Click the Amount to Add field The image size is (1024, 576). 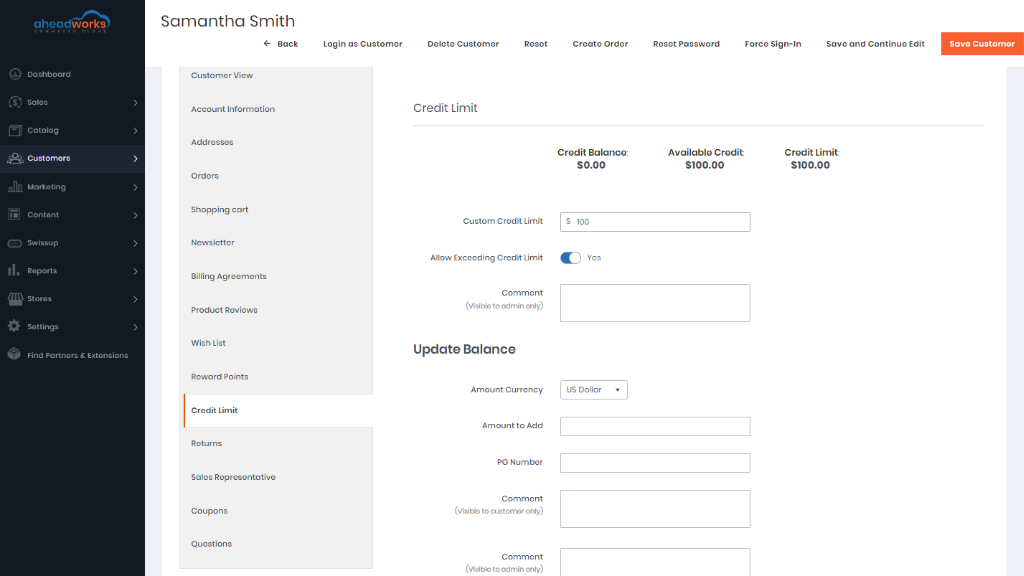655,426
